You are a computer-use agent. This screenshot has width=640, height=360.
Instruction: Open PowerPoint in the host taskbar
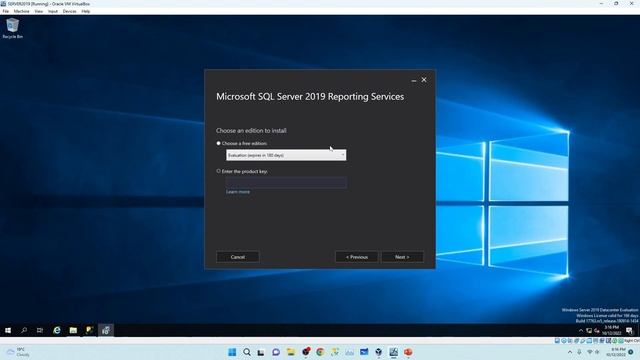click(x=408, y=352)
